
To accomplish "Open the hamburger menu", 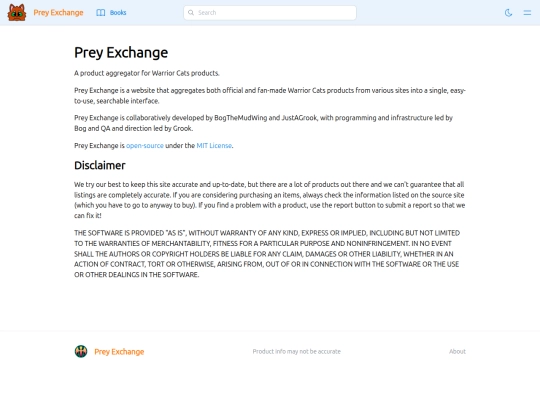I will tap(527, 13).
